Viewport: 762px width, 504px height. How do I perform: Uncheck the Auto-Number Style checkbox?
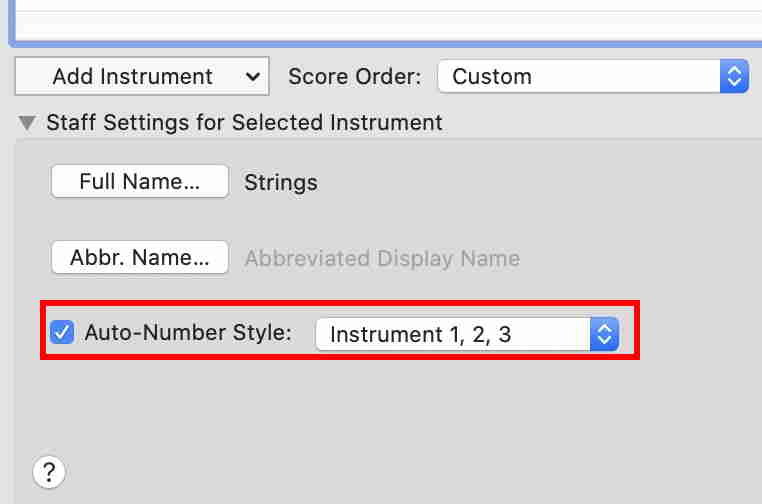click(62, 333)
